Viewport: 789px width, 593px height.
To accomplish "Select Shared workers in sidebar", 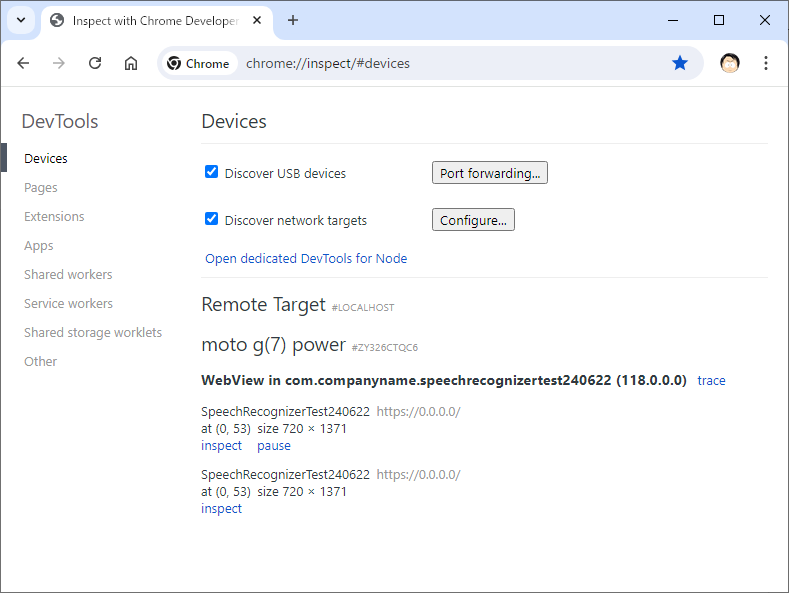I will click(x=68, y=274).
